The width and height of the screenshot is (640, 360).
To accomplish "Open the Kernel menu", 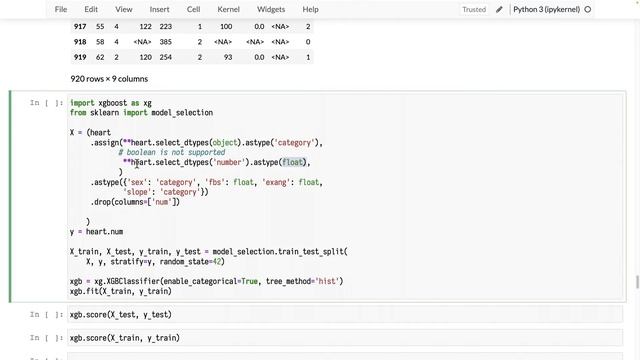I will pos(228,9).
